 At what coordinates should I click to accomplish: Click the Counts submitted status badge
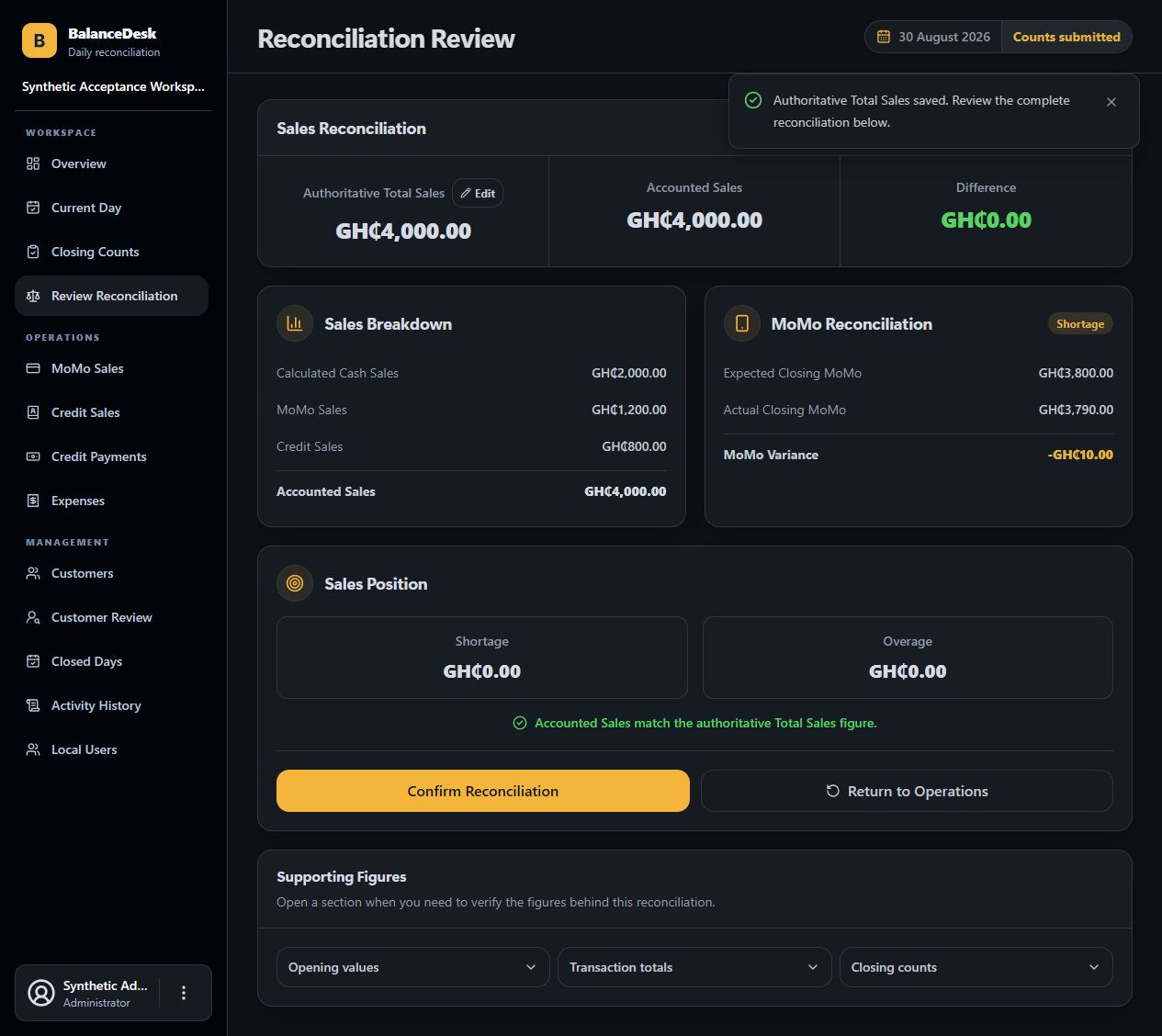point(1066,37)
